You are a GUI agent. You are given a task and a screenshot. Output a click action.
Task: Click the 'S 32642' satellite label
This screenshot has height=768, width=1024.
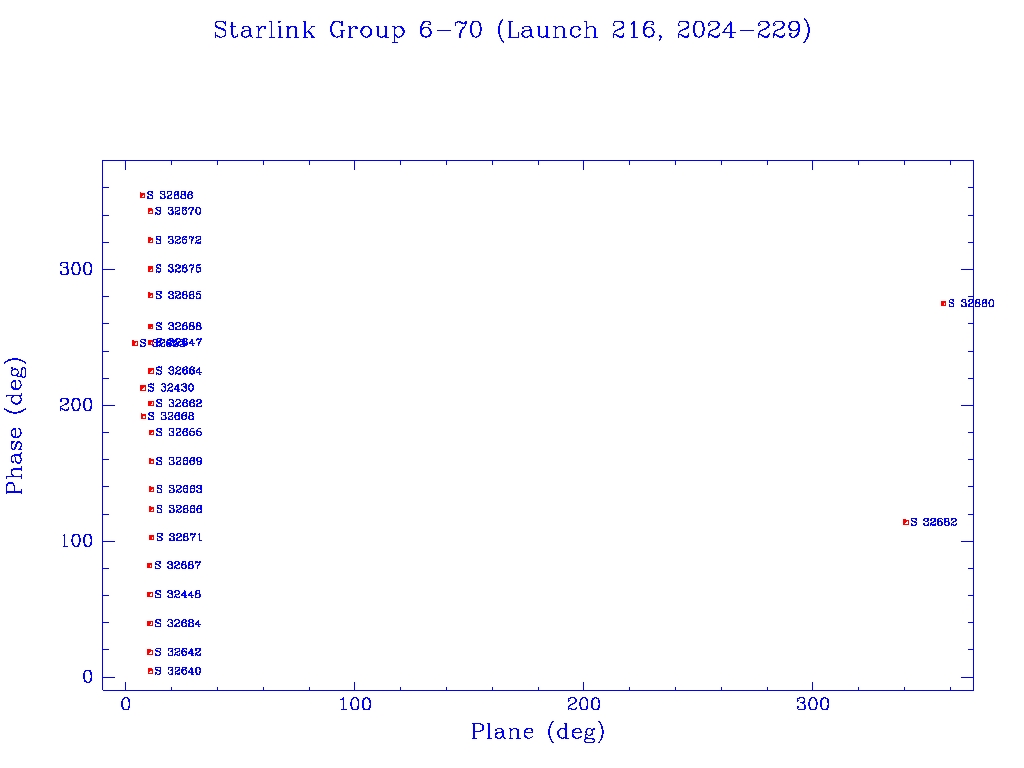pos(178,652)
